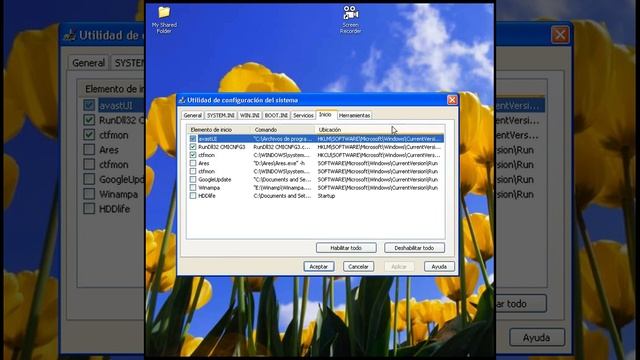640x360 pixels.
Task: Select the HKCU\SOFTWARE location cell of ctfmon
Action: (379, 155)
